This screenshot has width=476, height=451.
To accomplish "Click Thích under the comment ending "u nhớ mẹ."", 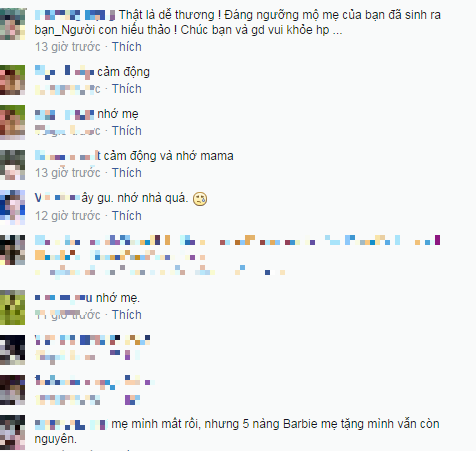I will (127, 315).
